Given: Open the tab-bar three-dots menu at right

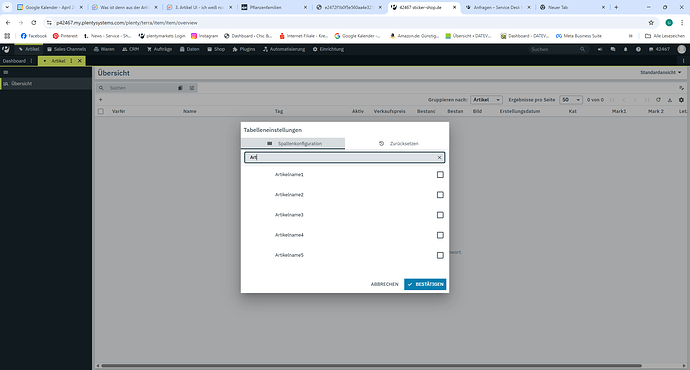Looking at the screenshot, I should [683, 61].
